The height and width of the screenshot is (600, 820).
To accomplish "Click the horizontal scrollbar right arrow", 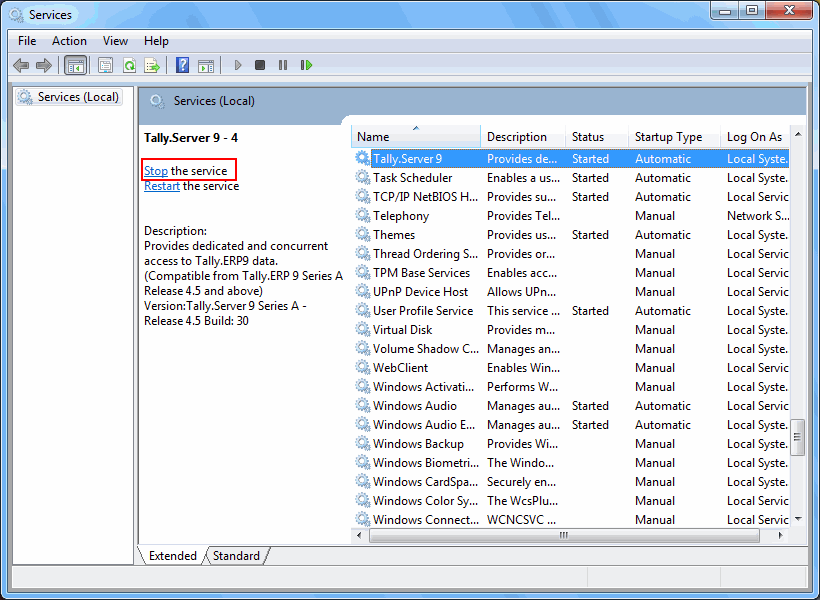I will pos(781,535).
